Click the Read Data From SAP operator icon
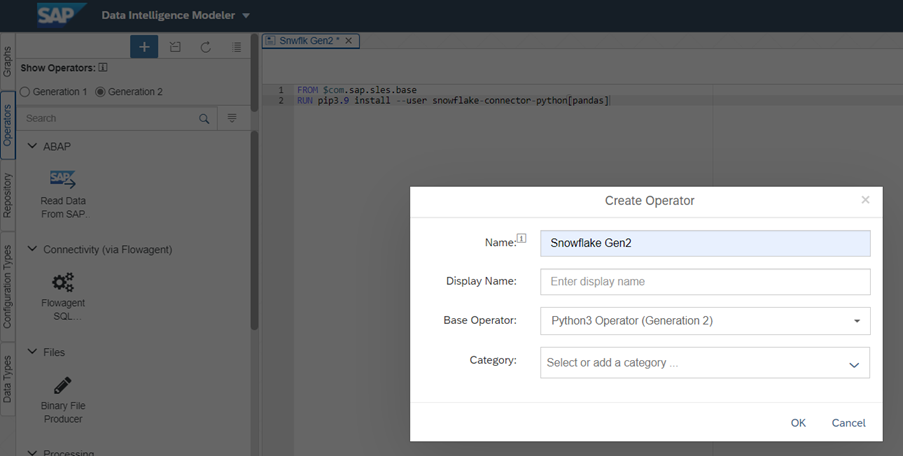The image size is (903, 456). 63,180
